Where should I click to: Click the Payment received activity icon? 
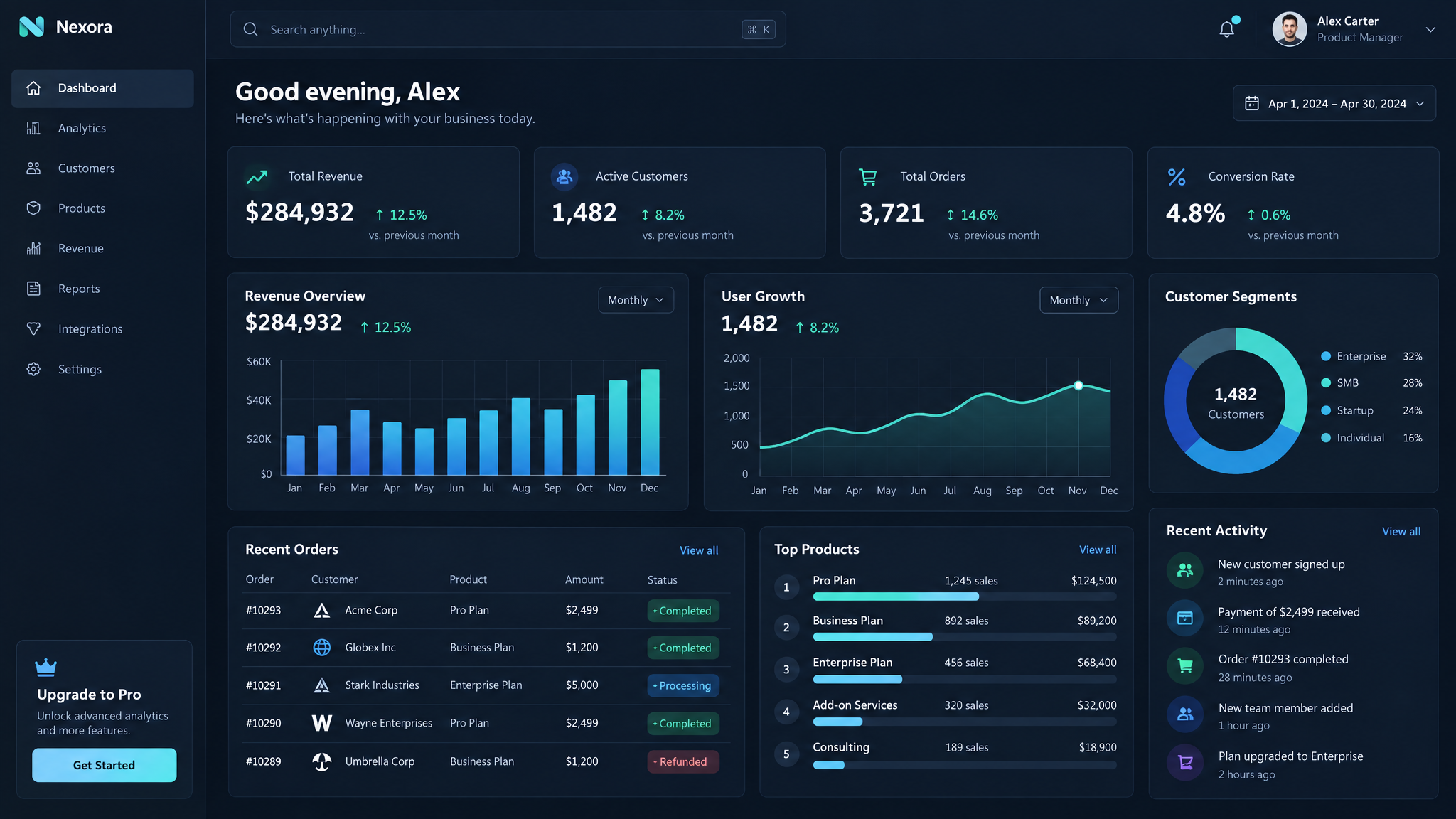[1185, 618]
